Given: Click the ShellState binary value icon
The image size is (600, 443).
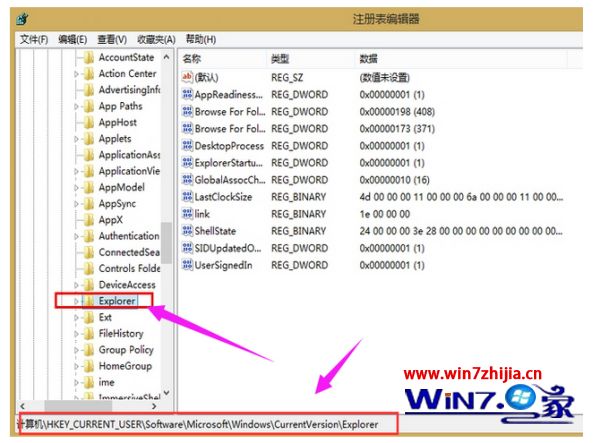Looking at the screenshot, I should pos(187,231).
